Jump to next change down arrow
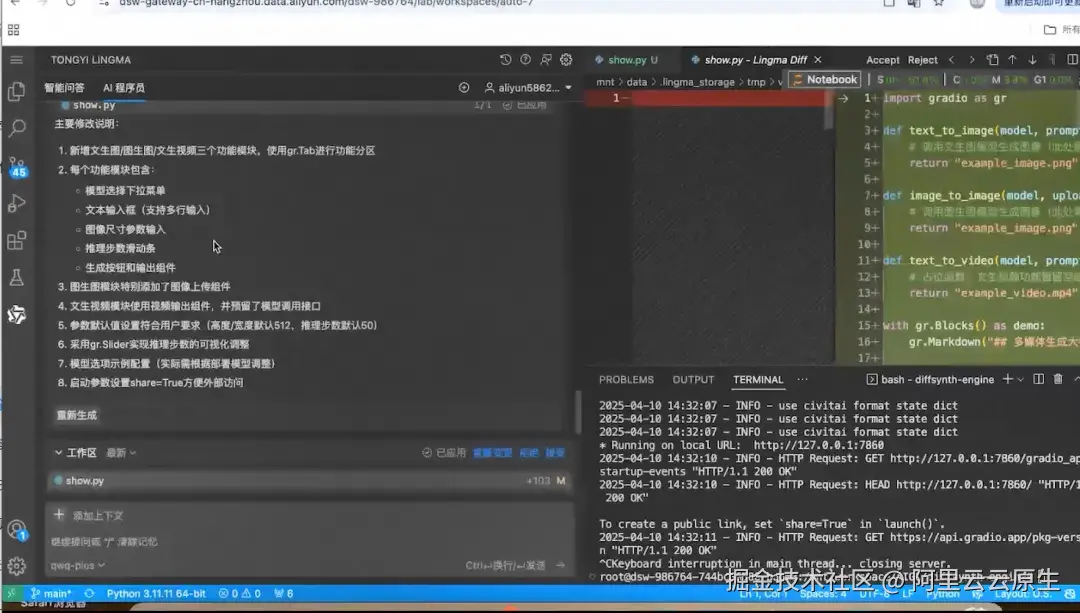This screenshot has height=613, width=1080. [1032, 60]
